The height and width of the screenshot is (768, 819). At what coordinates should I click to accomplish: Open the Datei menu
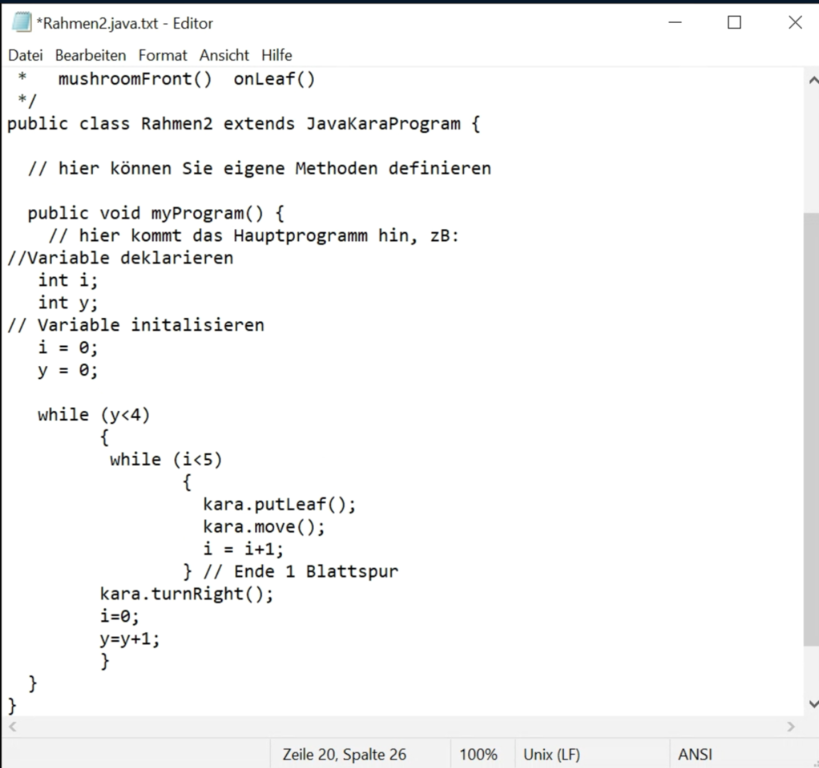27,55
